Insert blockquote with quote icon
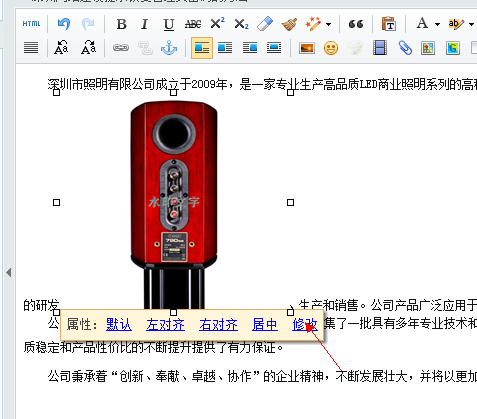 (x=355, y=24)
